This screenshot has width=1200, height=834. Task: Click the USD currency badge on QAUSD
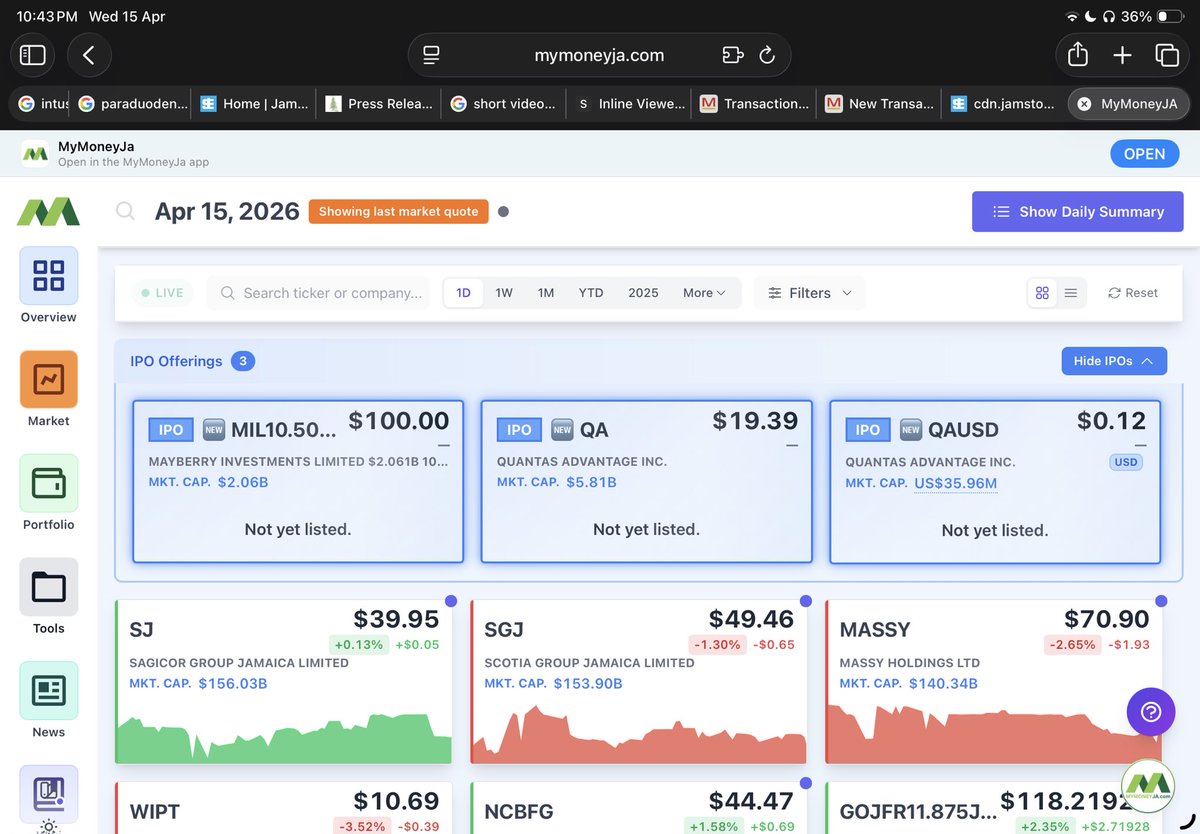[1125, 462]
